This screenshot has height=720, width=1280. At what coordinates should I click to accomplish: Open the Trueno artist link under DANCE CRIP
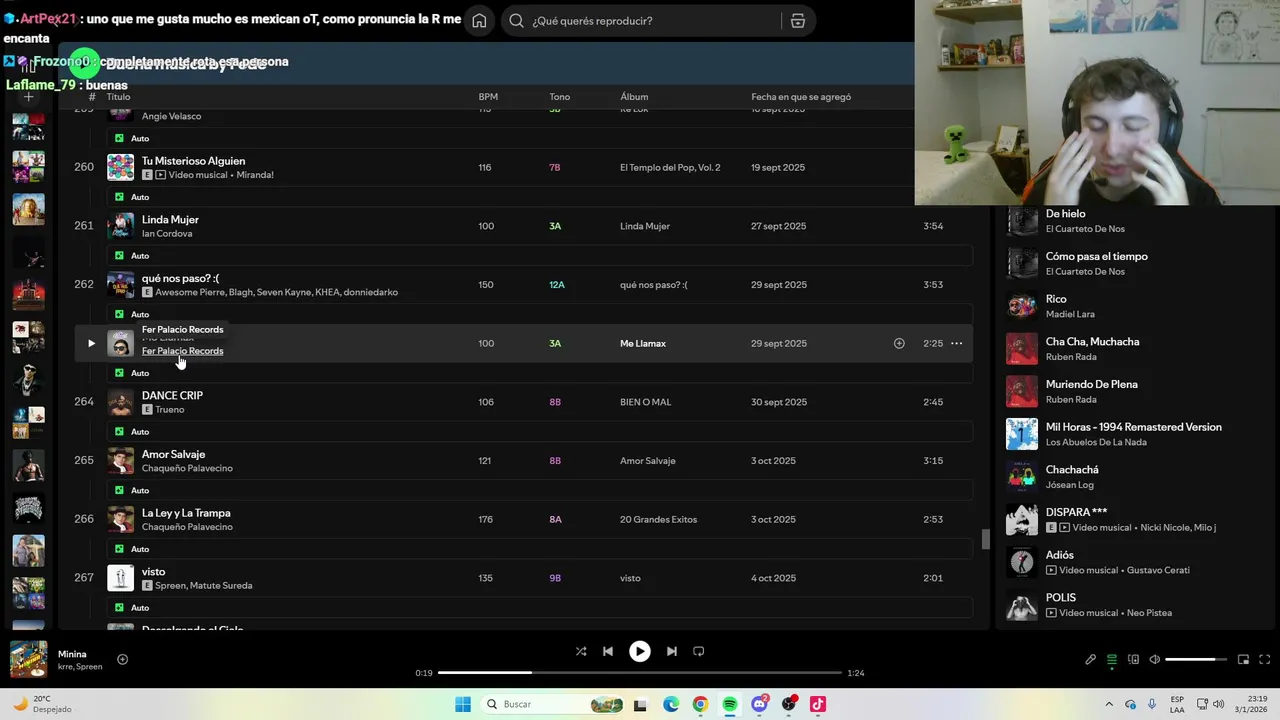click(170, 410)
